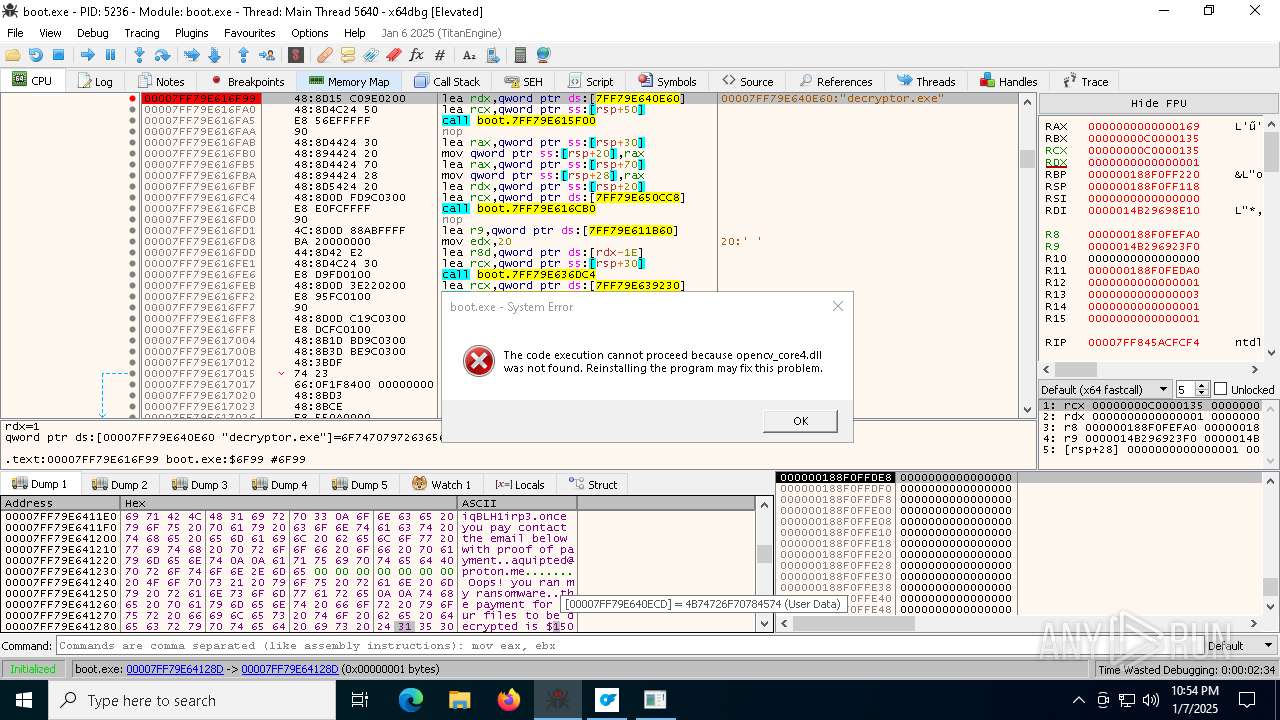Click the Open file toolbar icon
Screen dimensions: 1280x720
(x=13, y=55)
